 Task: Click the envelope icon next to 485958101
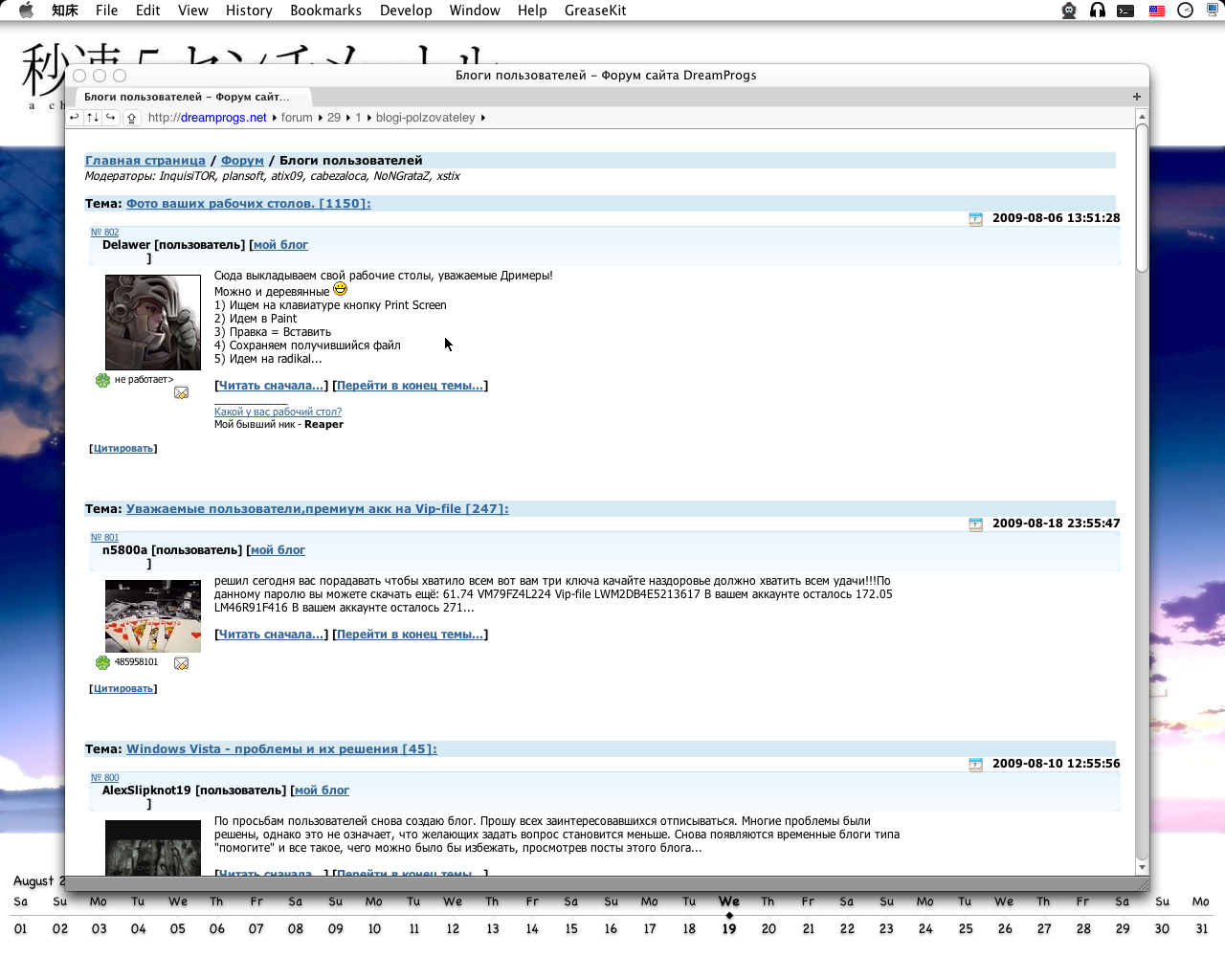click(x=181, y=663)
